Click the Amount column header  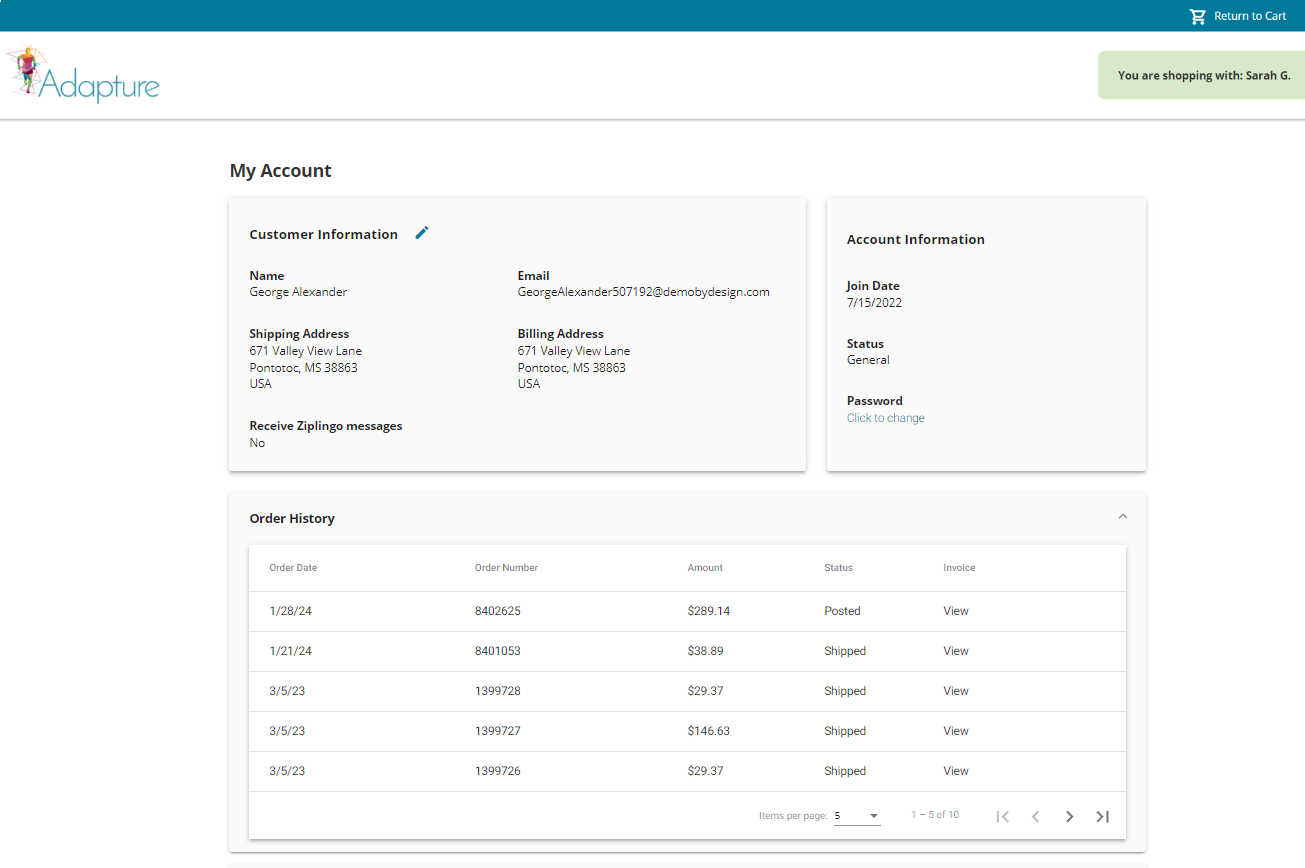coord(705,568)
